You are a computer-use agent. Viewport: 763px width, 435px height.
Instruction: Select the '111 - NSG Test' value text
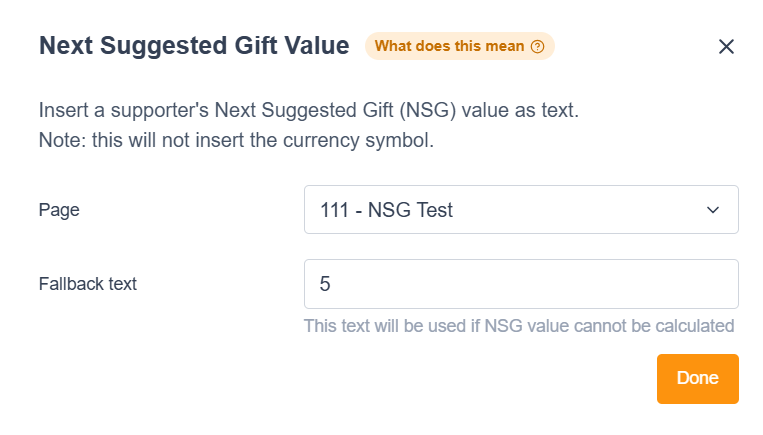386,210
